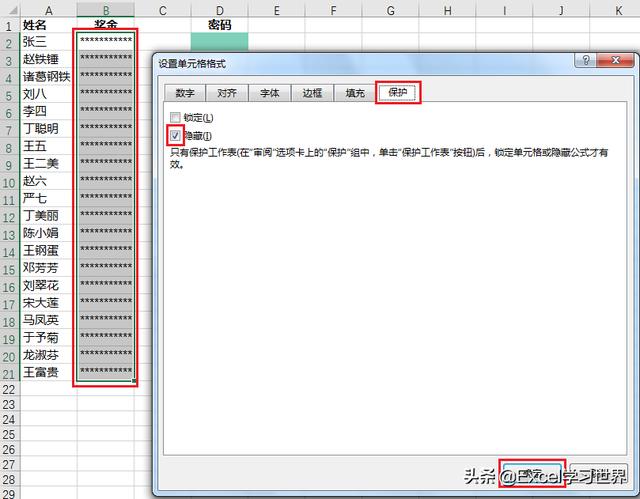640x499 pixels.
Task: Click masked bonus cell in 张三 row
Action: tap(106, 42)
